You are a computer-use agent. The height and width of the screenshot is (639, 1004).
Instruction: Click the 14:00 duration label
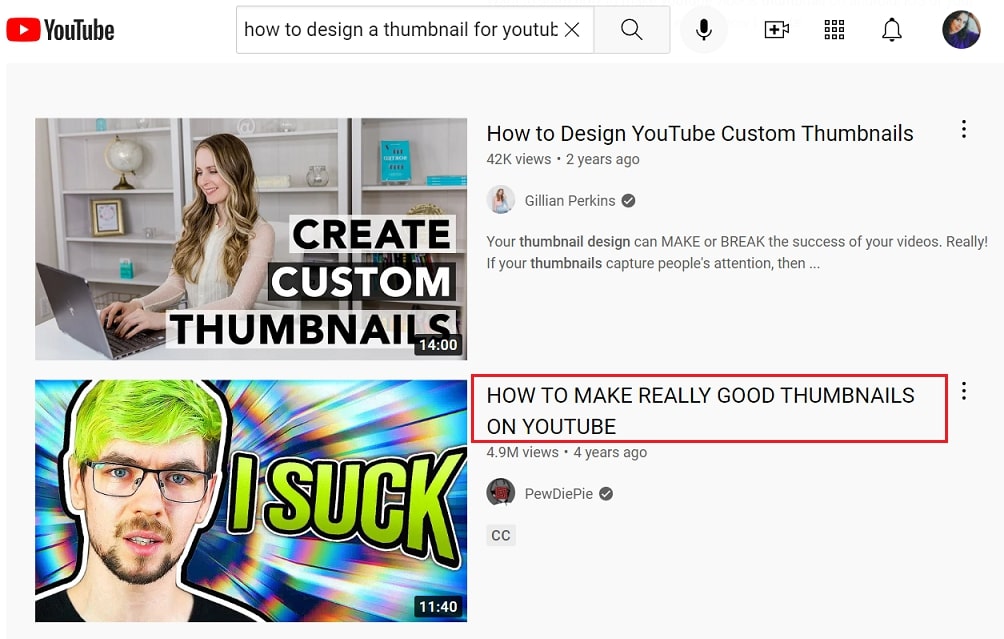click(438, 345)
